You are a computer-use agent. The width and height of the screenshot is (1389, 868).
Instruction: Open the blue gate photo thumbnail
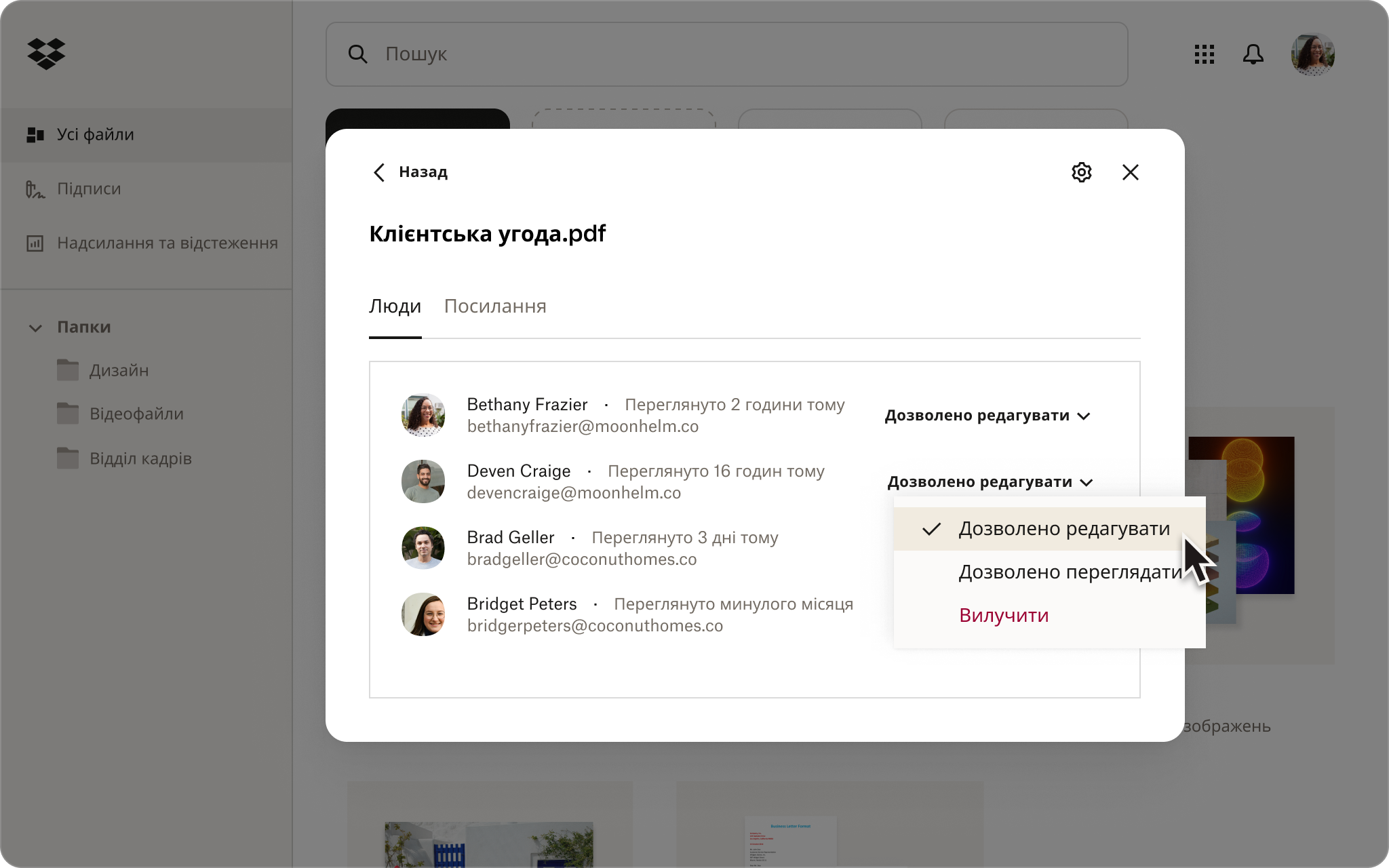[x=489, y=845]
